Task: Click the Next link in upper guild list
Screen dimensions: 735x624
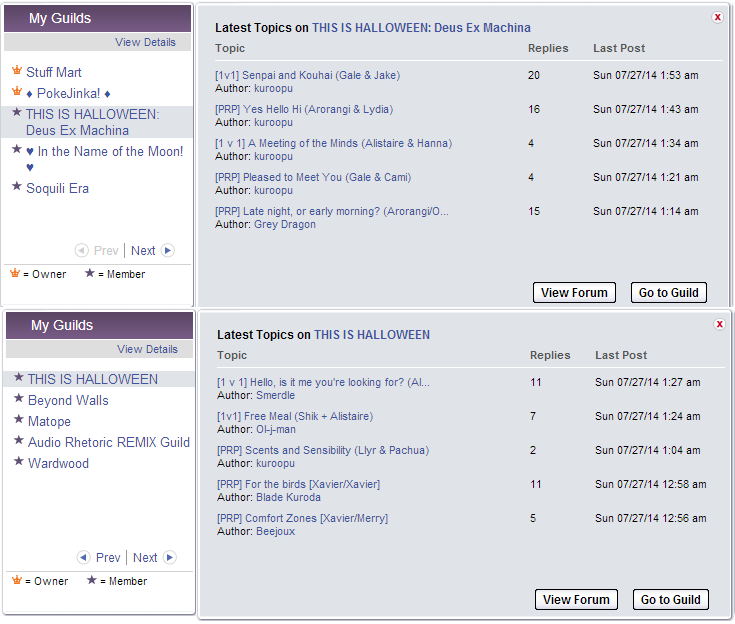Action: (x=143, y=251)
